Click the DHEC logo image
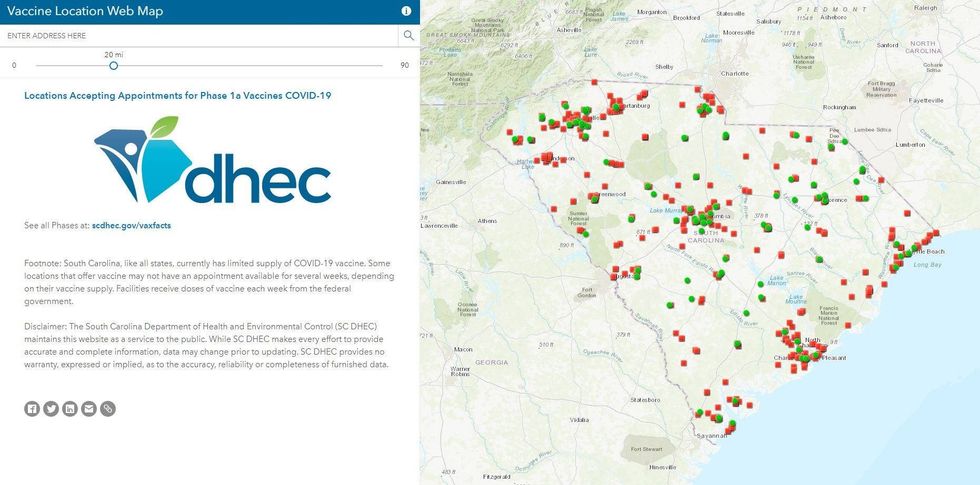This screenshot has height=485, width=980. click(212, 159)
